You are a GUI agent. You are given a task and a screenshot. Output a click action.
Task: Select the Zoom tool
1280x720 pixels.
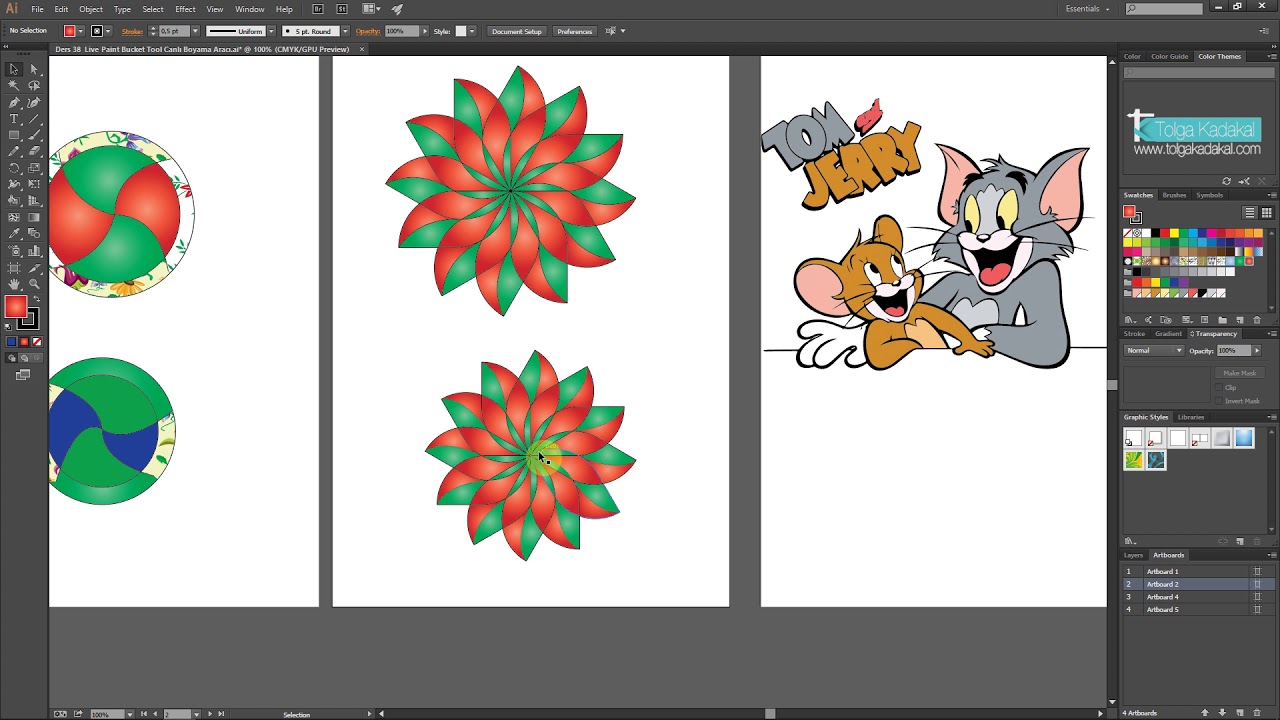[x=33, y=284]
